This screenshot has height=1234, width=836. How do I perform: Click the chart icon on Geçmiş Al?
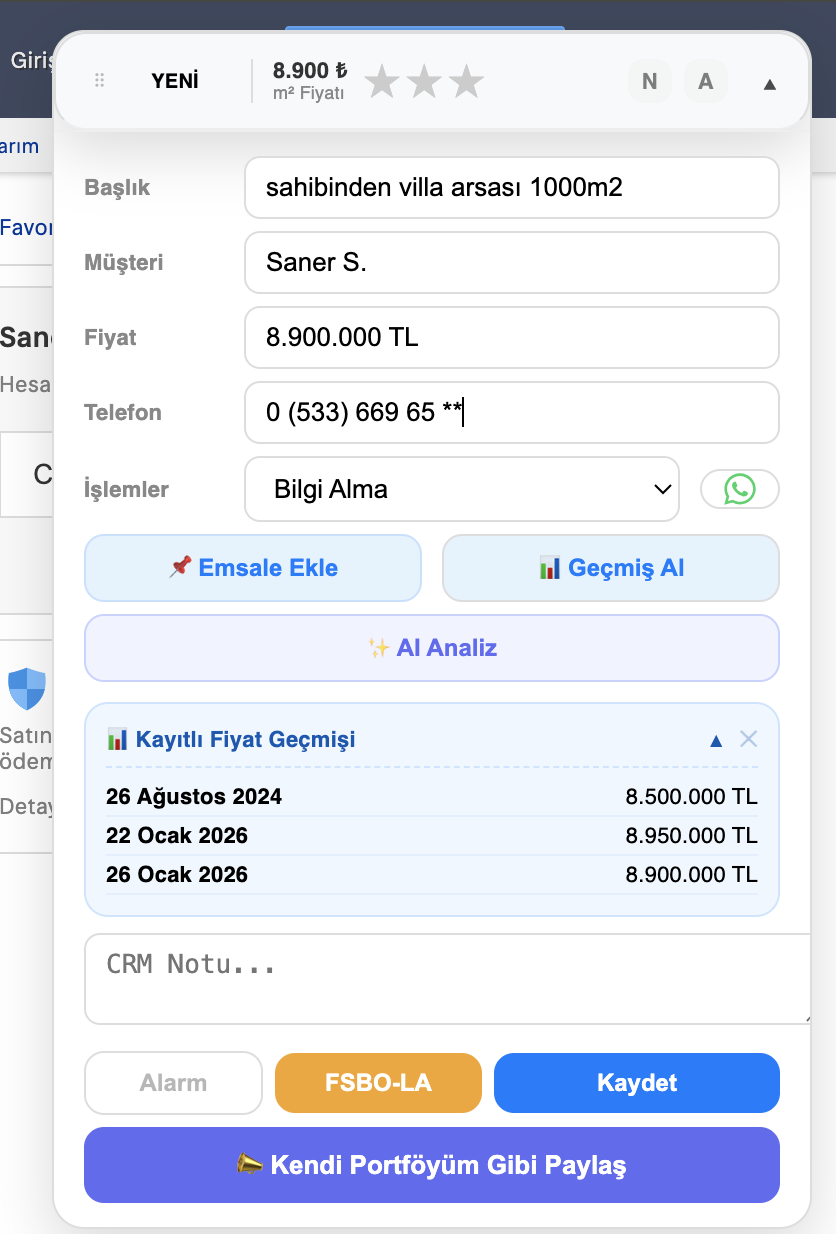[x=548, y=567]
